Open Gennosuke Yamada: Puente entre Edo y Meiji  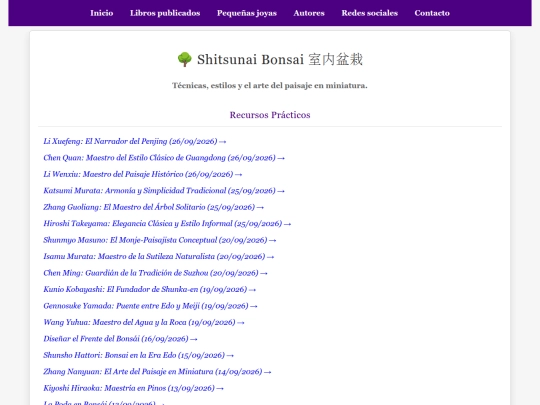tap(150, 306)
